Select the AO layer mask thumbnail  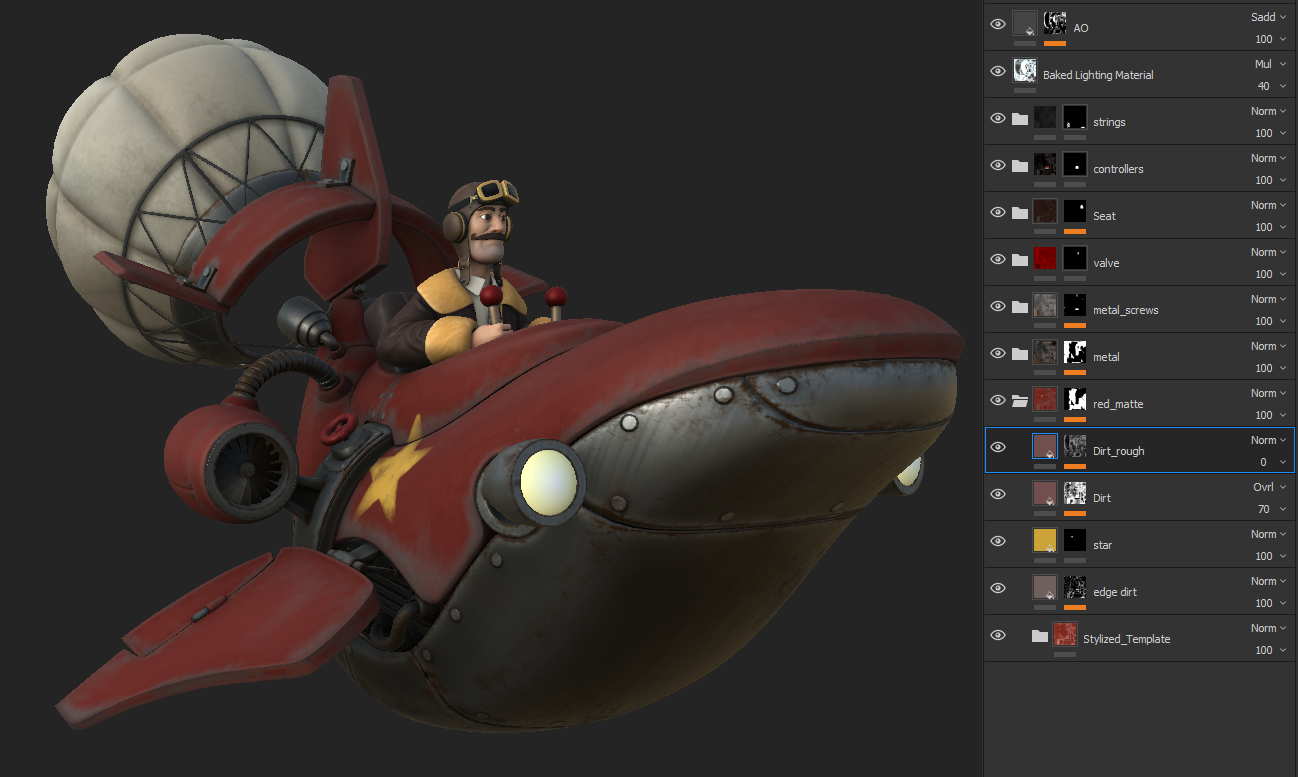pyautogui.click(x=1054, y=24)
